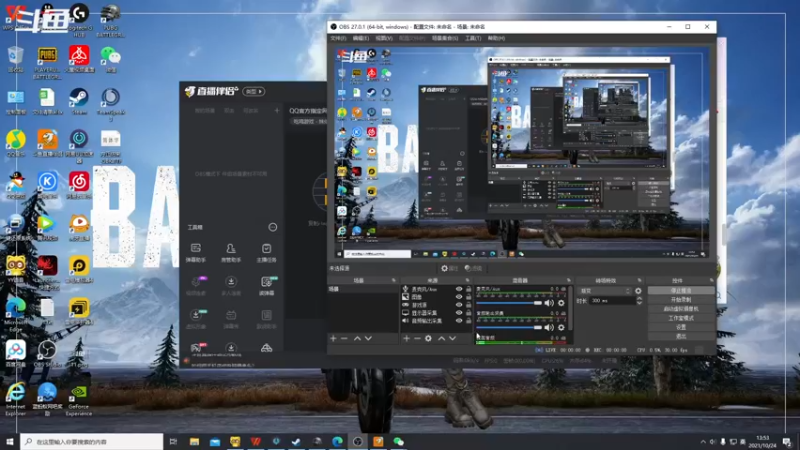Open 麦克风/Aux mixer channel settings gear

click(x=561, y=303)
